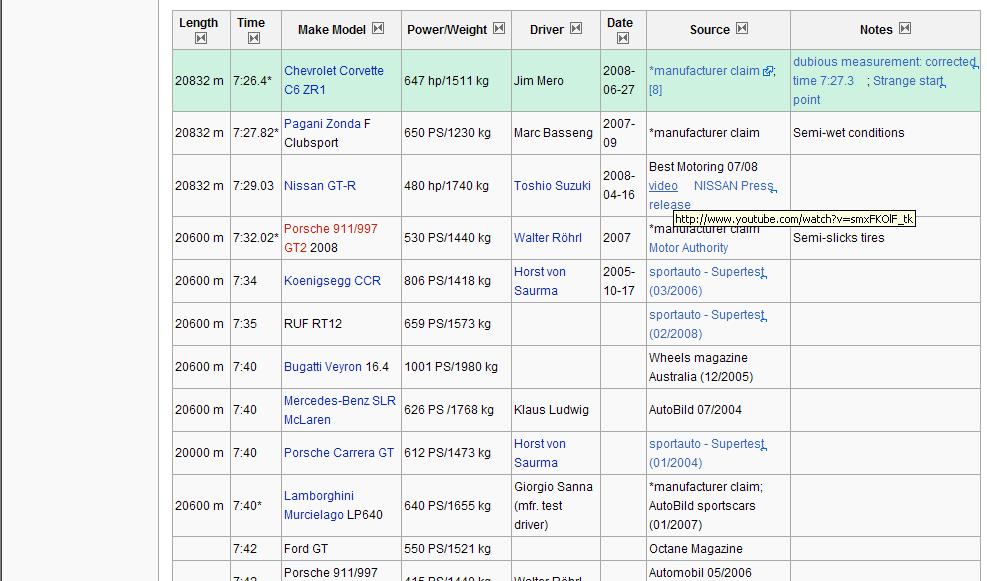Sort by Date column icon

(x=623, y=38)
